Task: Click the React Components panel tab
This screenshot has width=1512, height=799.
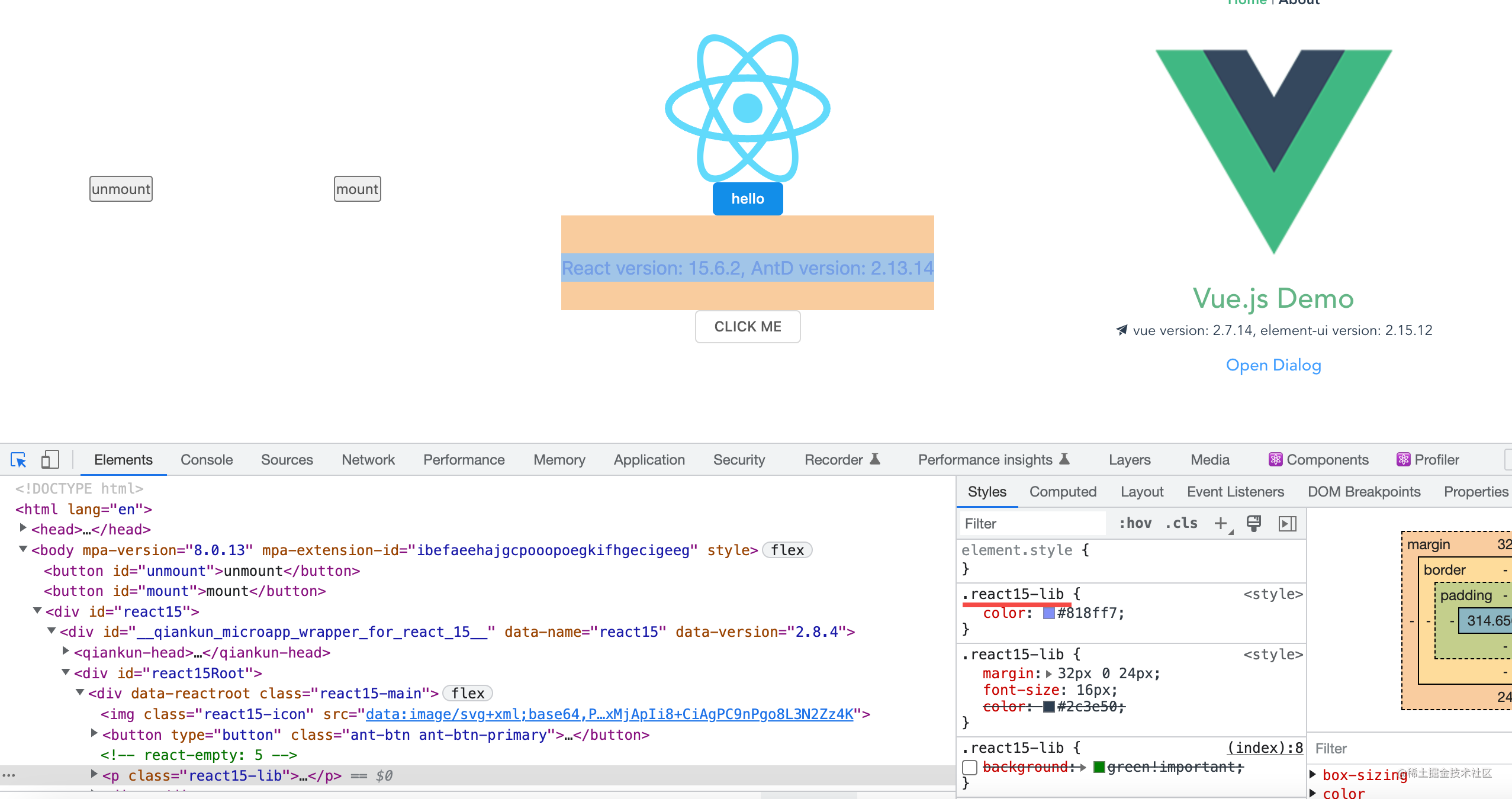Action: pyautogui.click(x=1318, y=460)
